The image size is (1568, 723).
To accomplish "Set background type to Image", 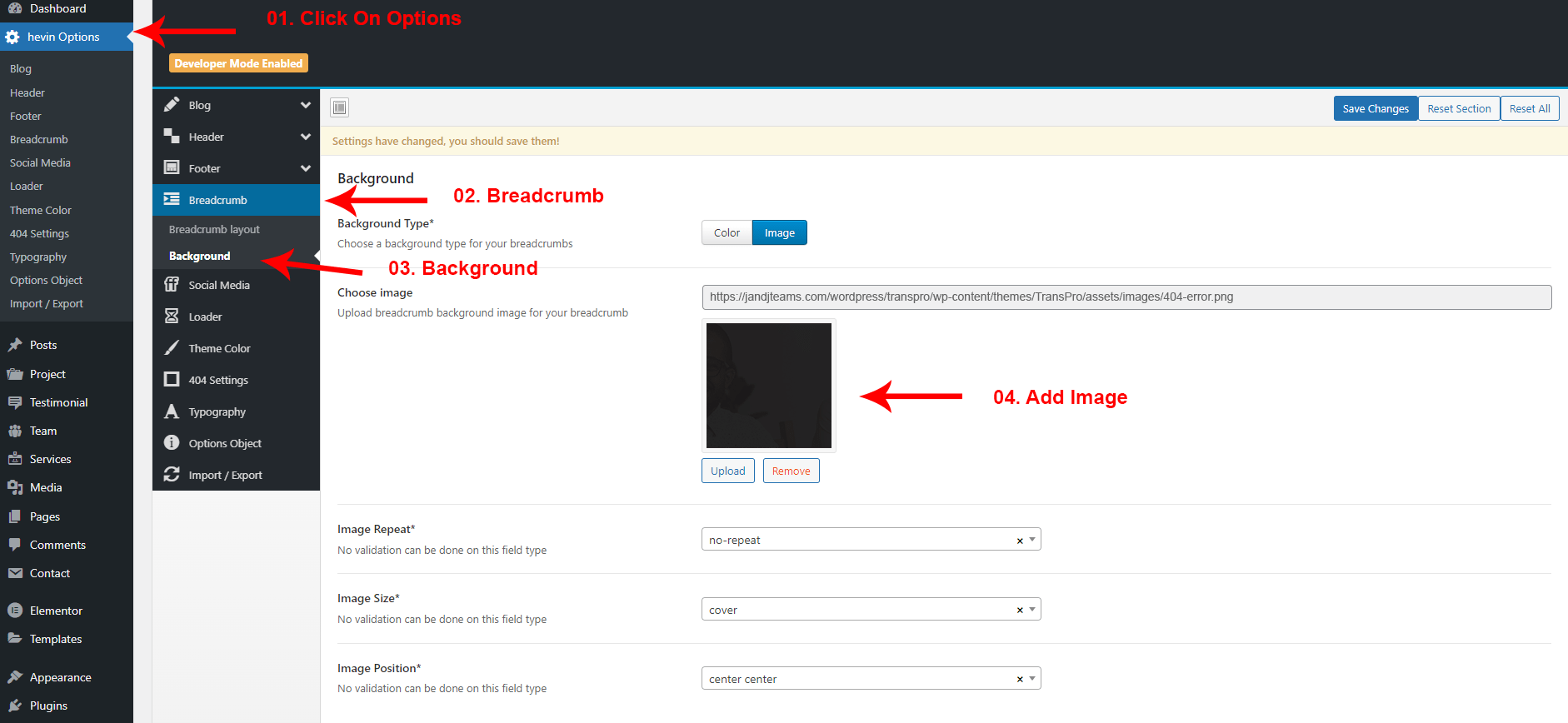I will [x=779, y=233].
